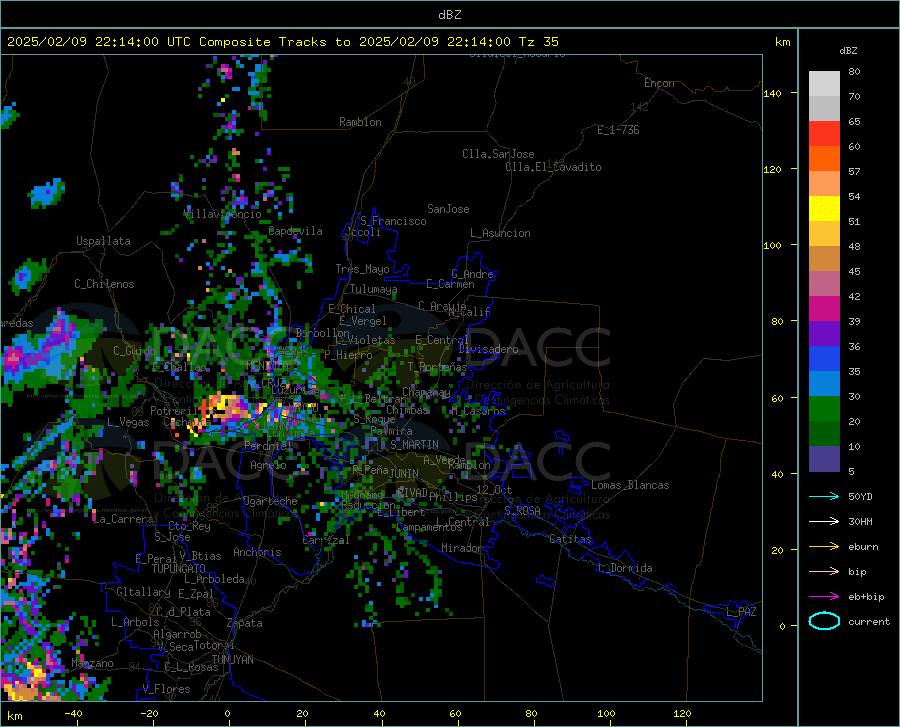Click the yellow Composite Tracks timestamp header
The width and height of the screenshot is (900, 727).
tap(282, 42)
